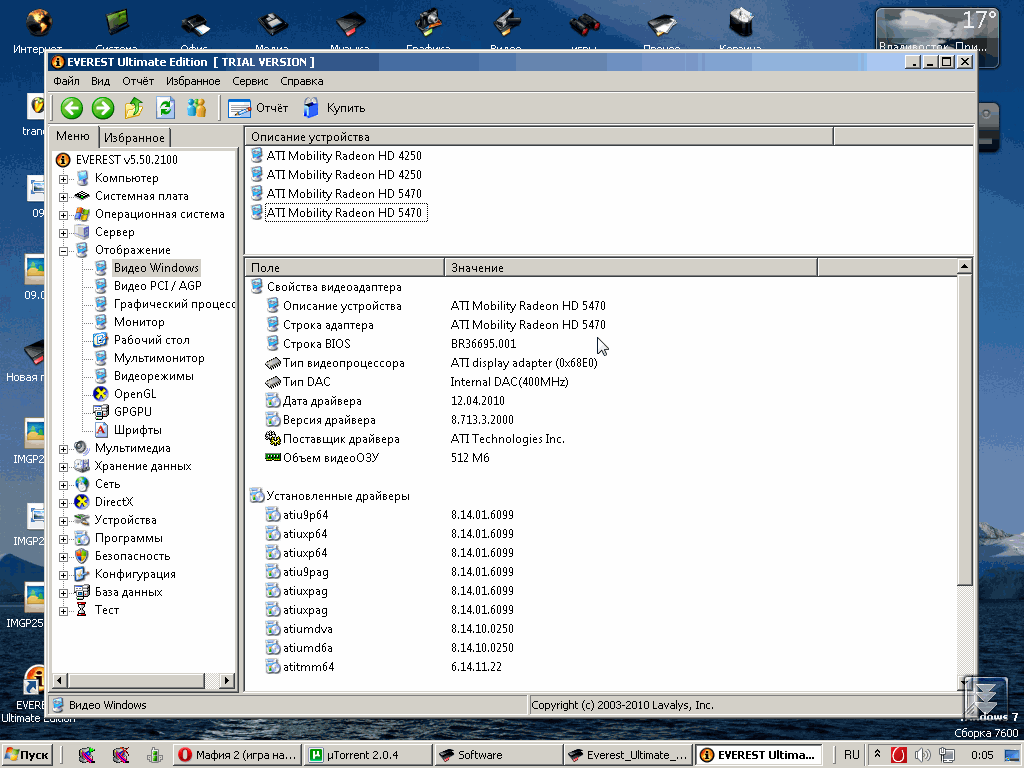Open the Шрифты tree entry
Viewport: 1024px width, 768px height.
tap(137, 430)
